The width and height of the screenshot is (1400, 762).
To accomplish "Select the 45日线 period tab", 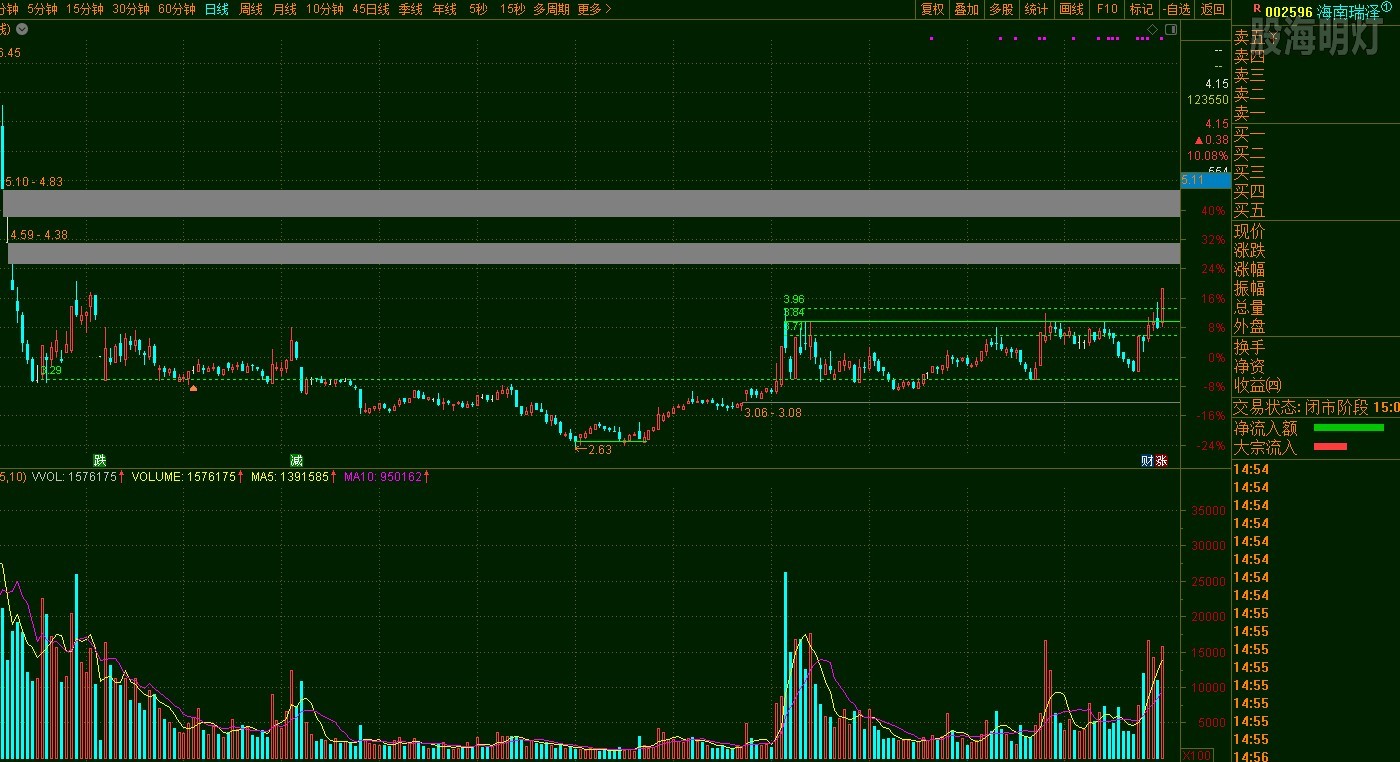I will [x=371, y=9].
